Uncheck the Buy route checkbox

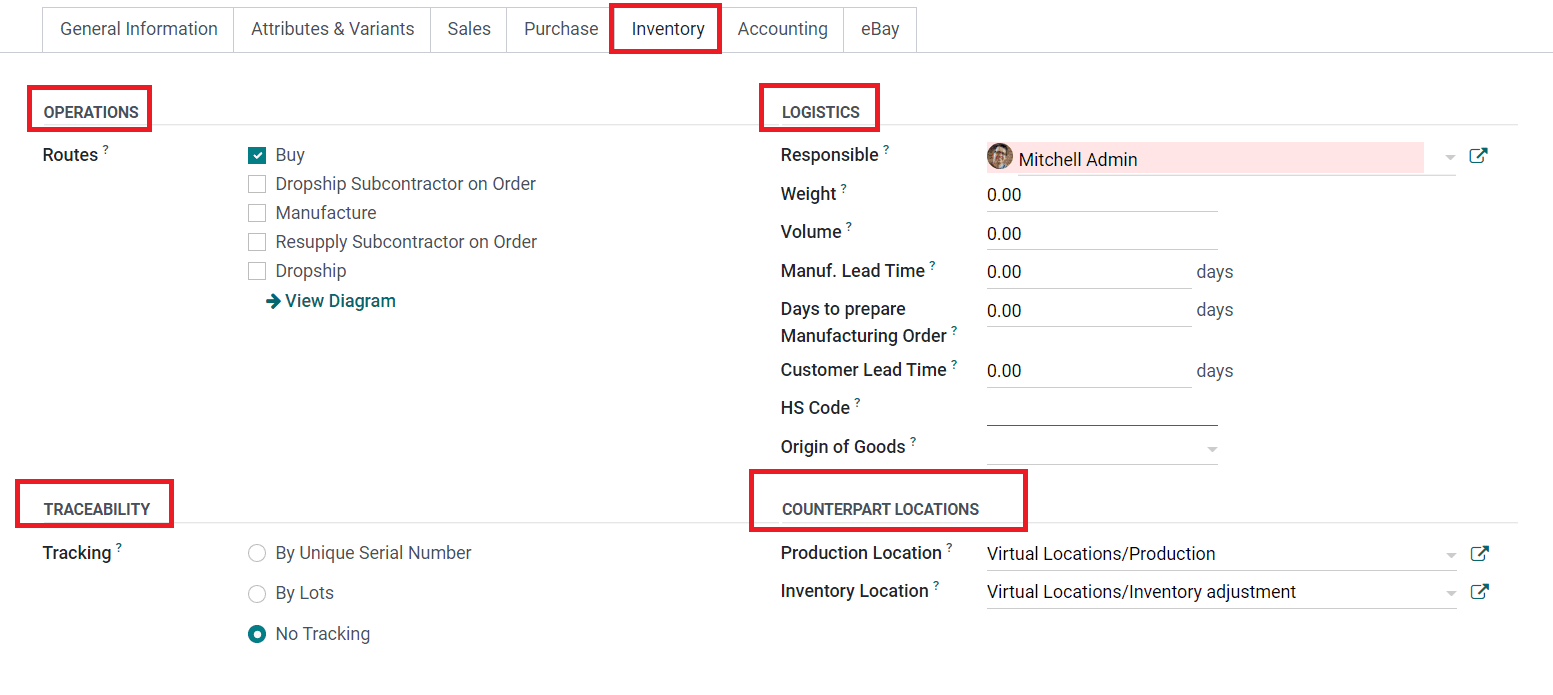[257, 155]
